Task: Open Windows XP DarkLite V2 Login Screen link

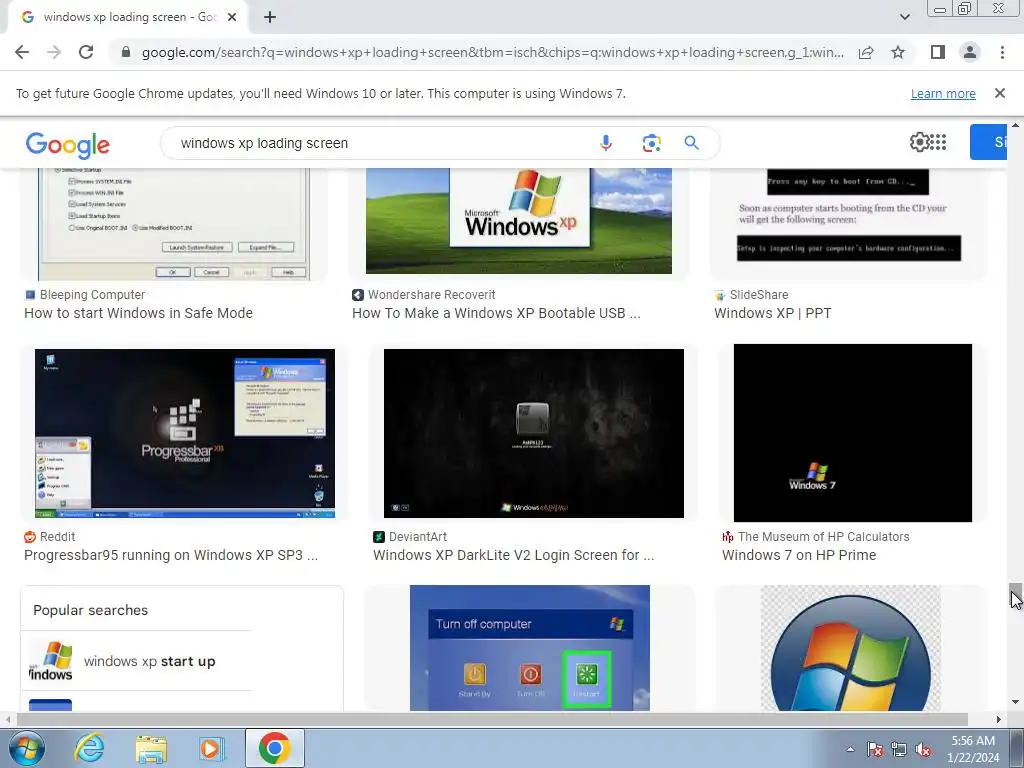Action: point(513,555)
